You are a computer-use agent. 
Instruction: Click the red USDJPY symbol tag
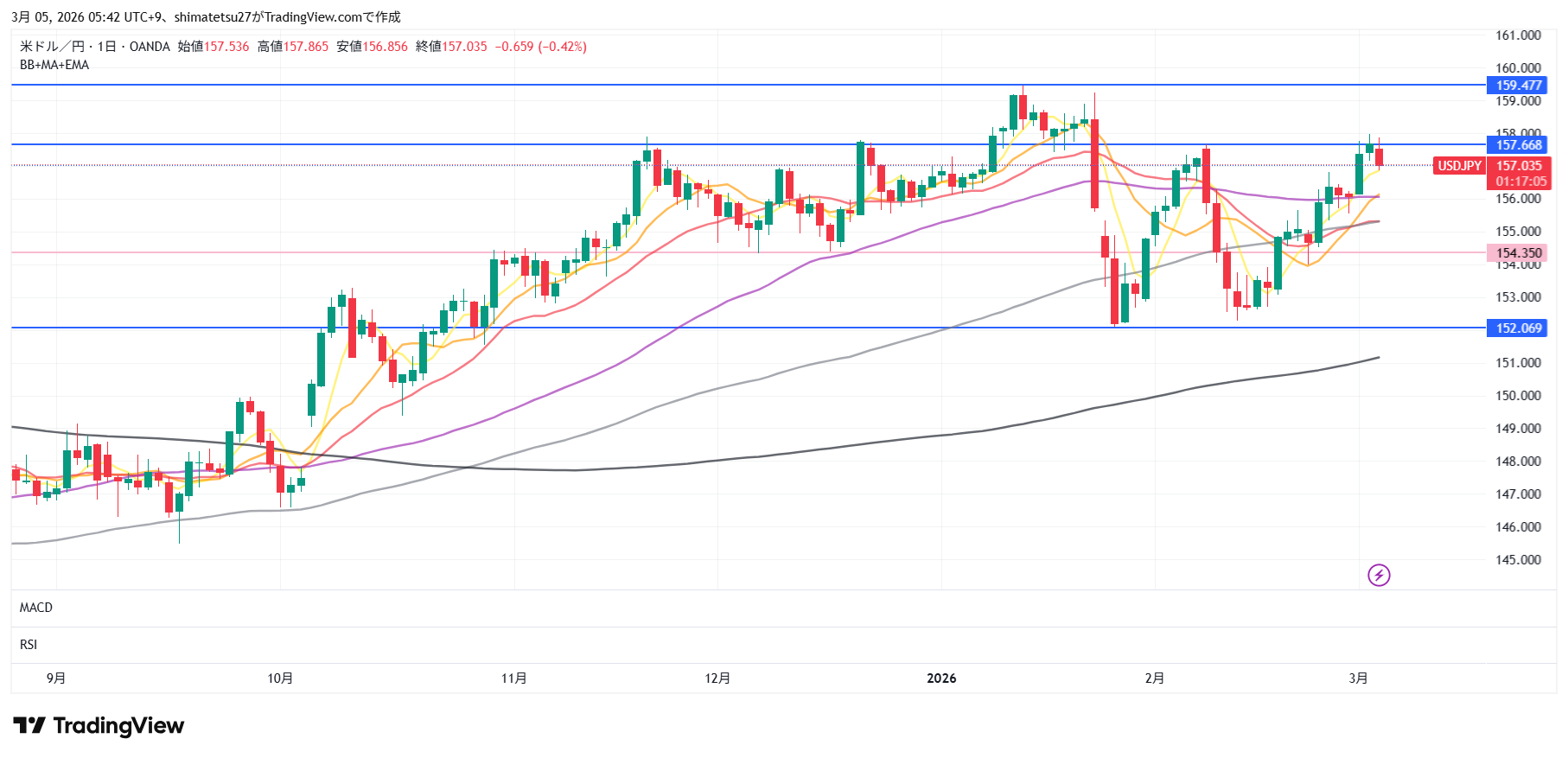pyautogui.click(x=1459, y=166)
